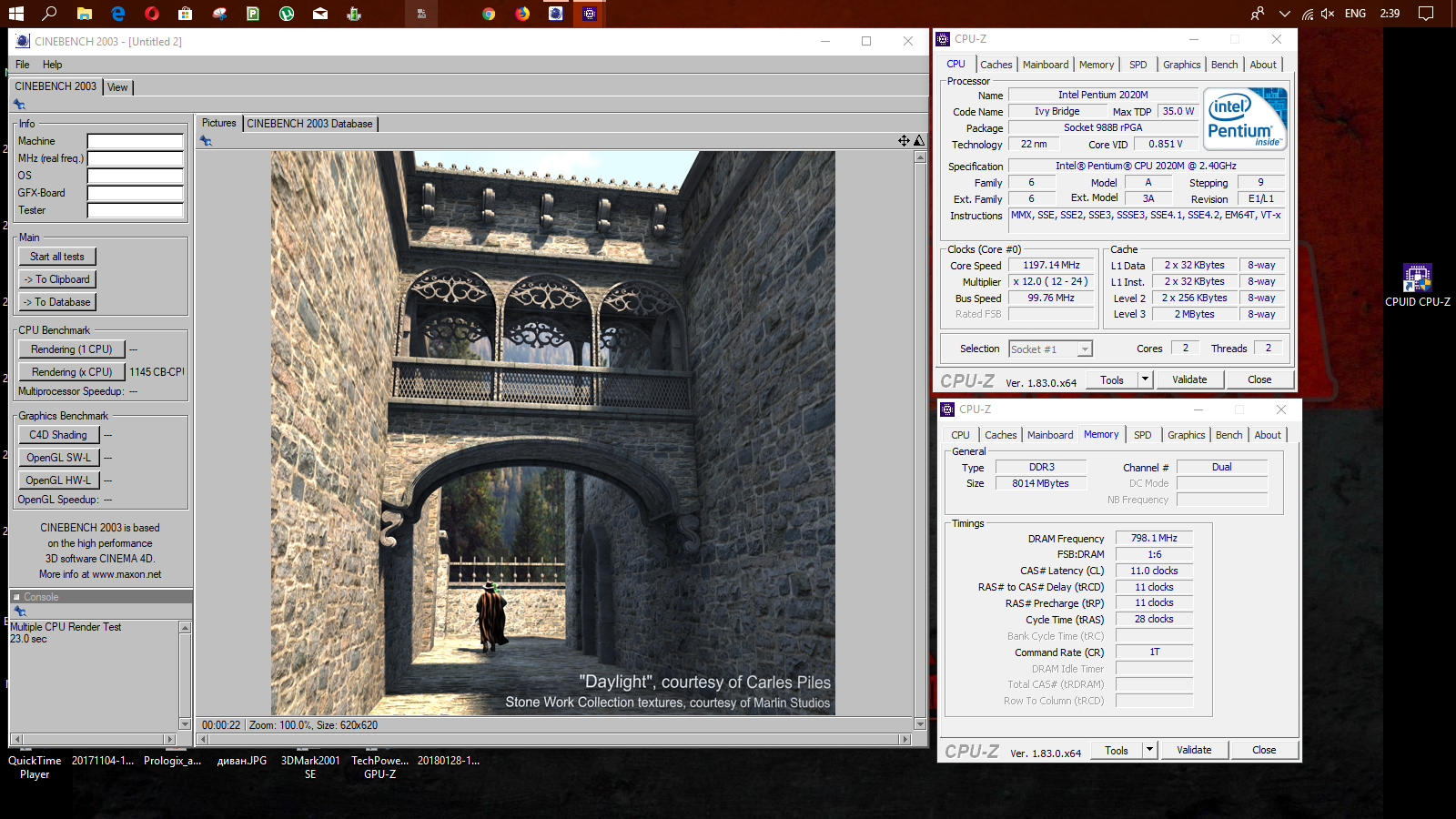Click the picture's vertical scrollbar down arrow
The height and width of the screenshot is (819, 1456).
click(x=920, y=724)
